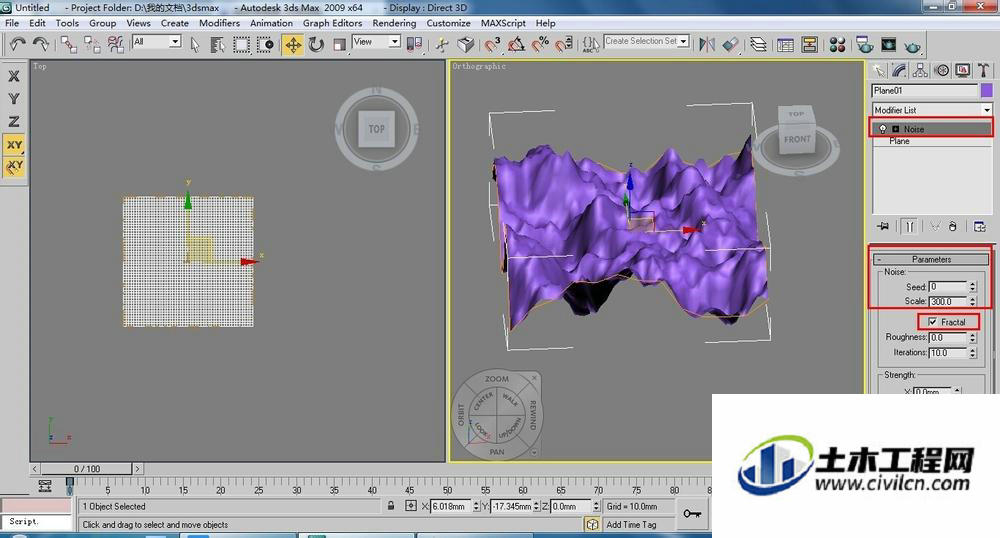Activate the Select and Move tool

click(x=293, y=44)
